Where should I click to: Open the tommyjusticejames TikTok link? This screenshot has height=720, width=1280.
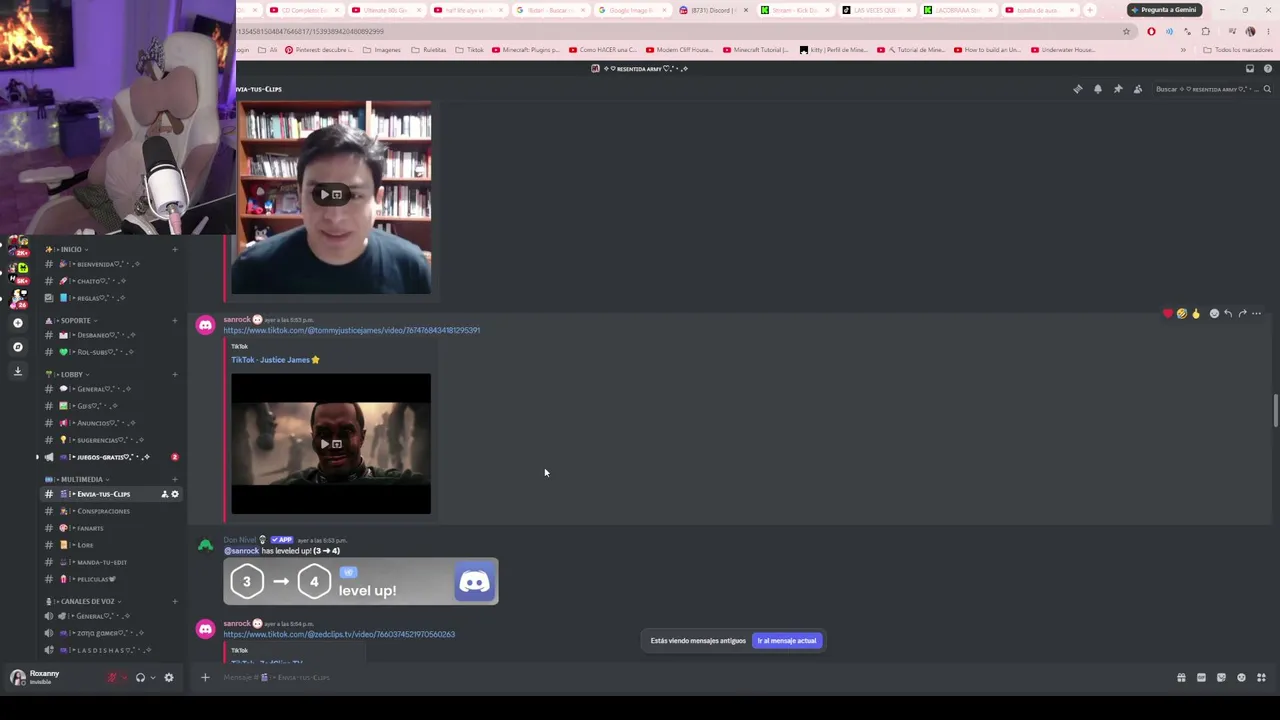[x=352, y=330]
